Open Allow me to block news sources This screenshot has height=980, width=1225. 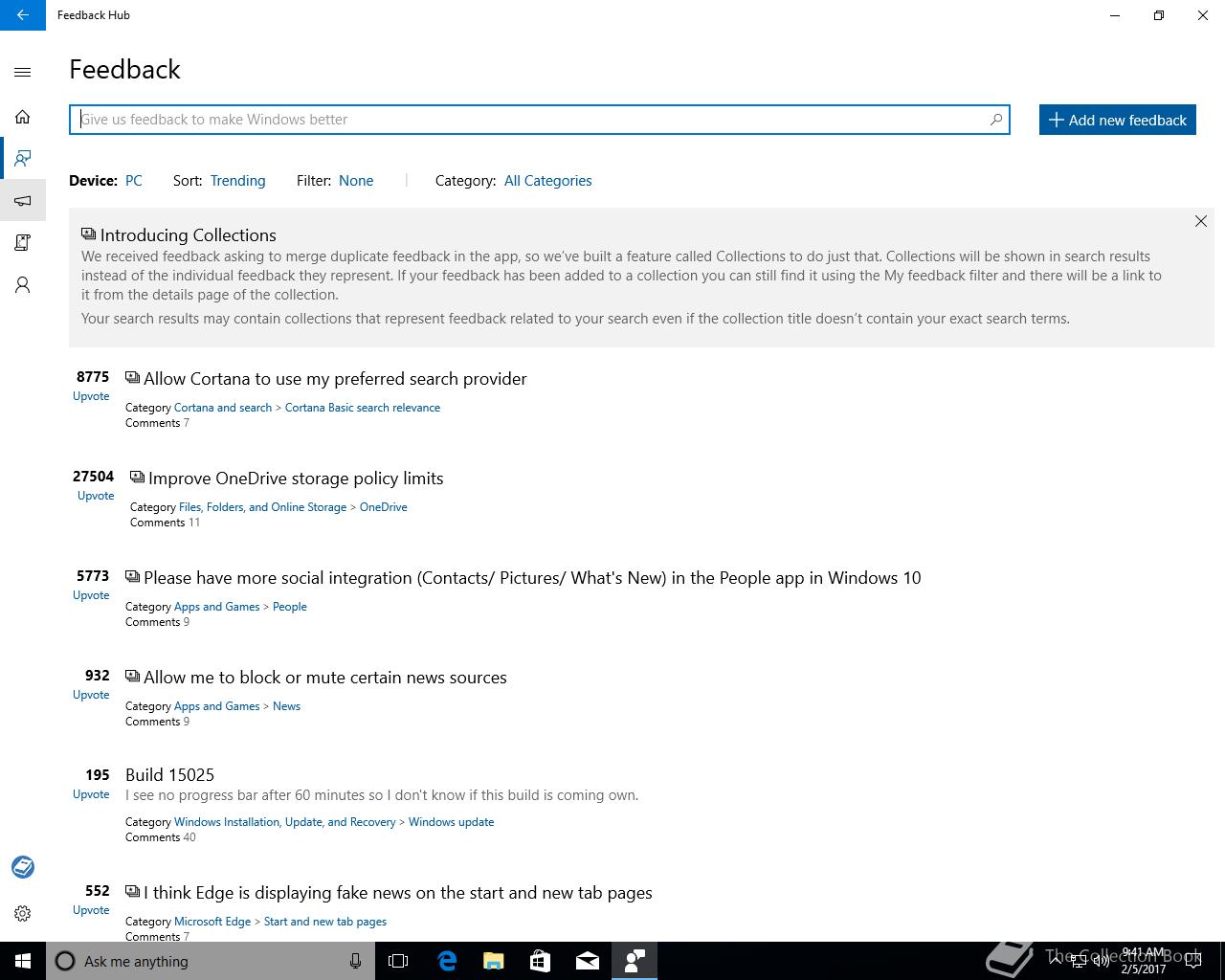[325, 678]
